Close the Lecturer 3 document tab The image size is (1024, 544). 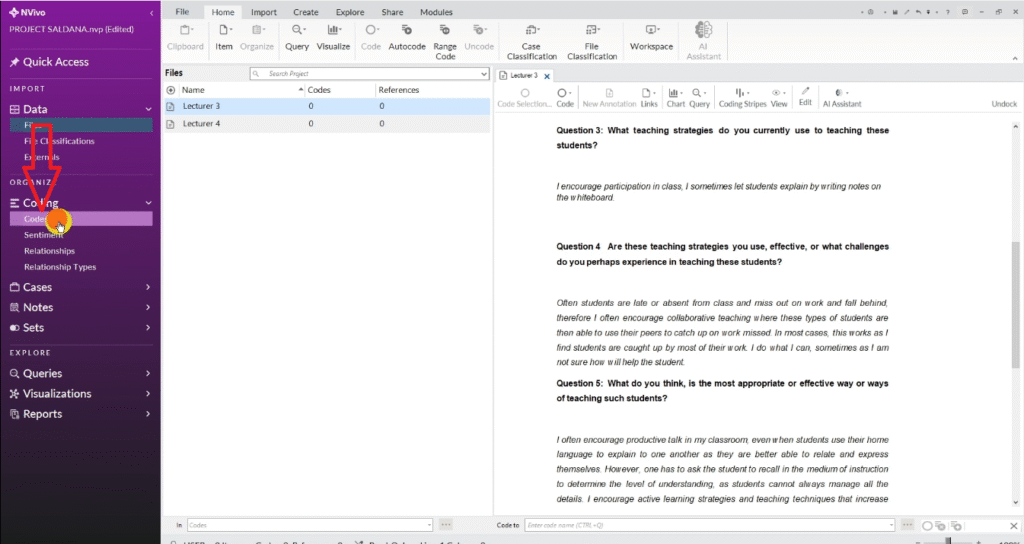[547, 76]
